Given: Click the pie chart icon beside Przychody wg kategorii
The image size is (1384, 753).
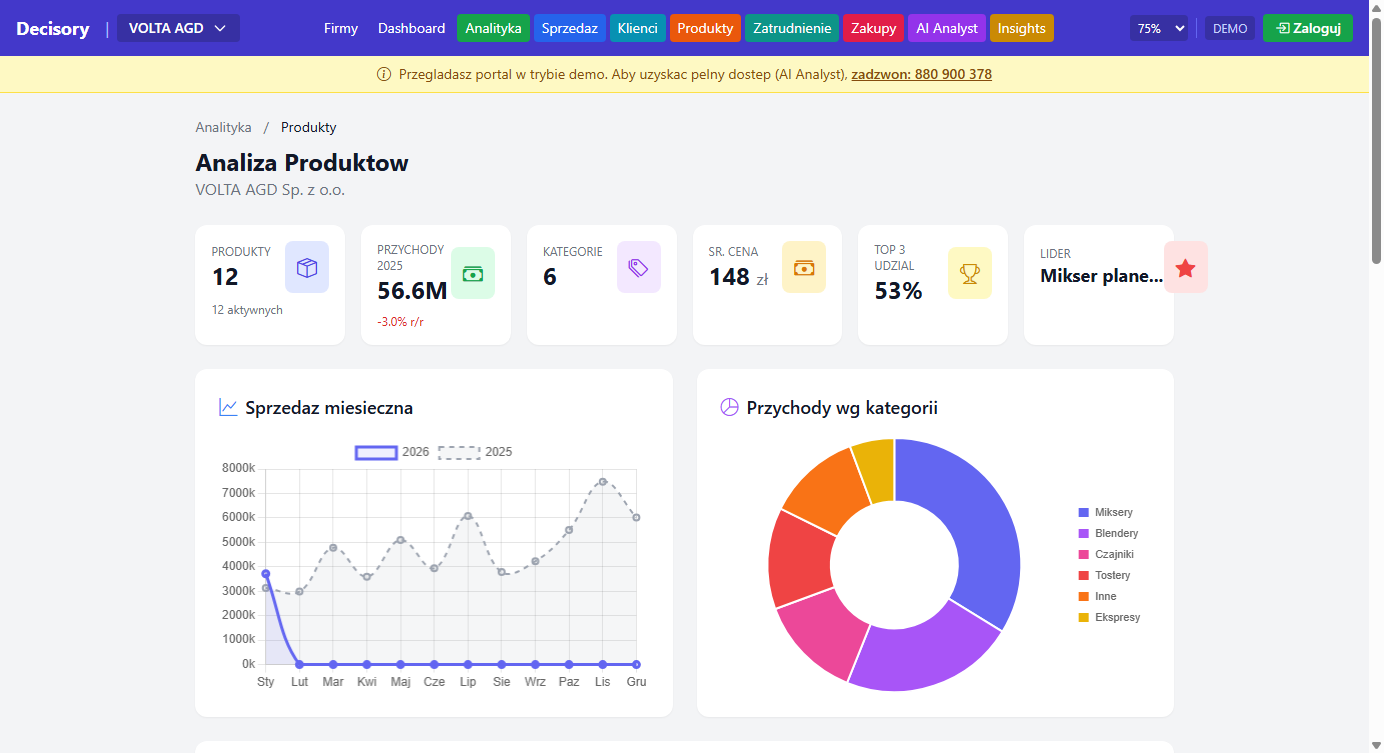Looking at the screenshot, I should click(x=729, y=407).
